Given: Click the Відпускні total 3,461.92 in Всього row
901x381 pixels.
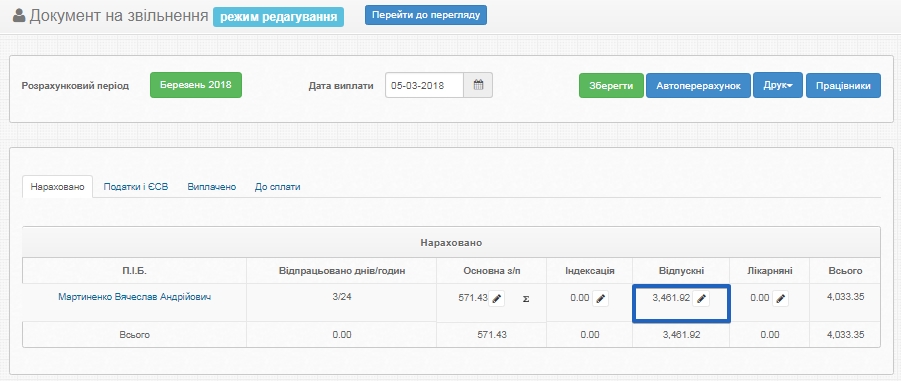Looking at the screenshot, I should click(681, 334).
